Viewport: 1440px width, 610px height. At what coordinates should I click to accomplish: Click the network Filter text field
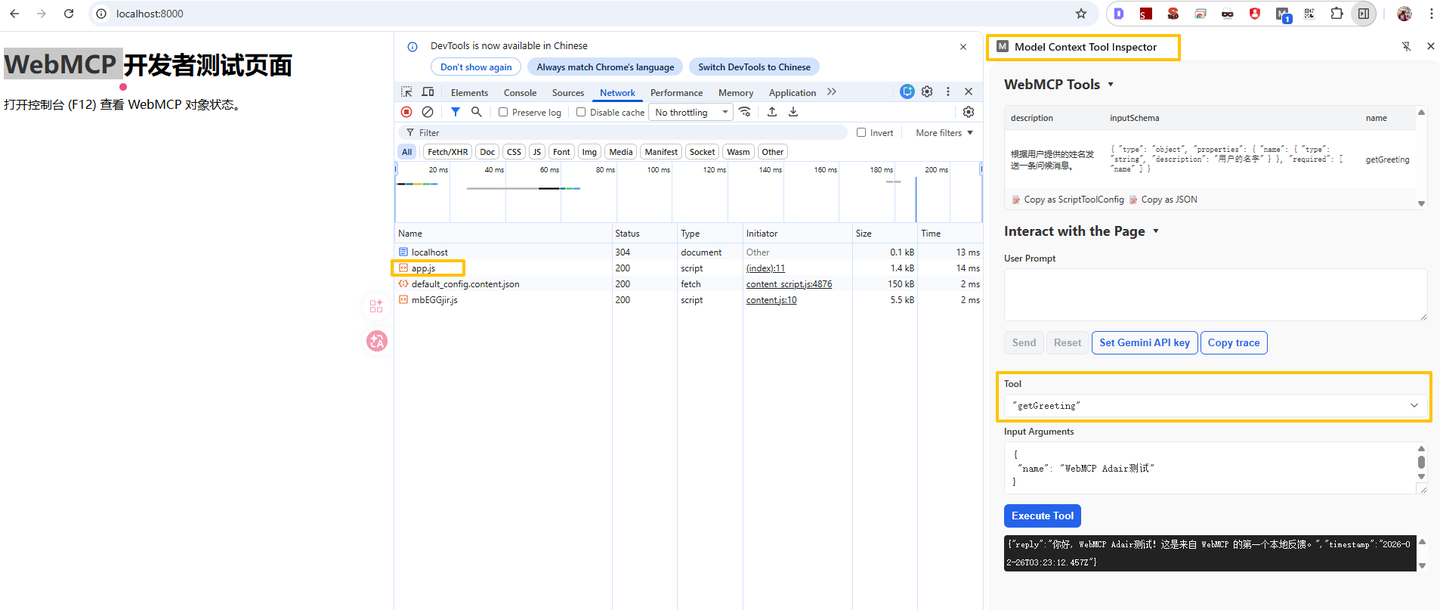click(x=625, y=132)
